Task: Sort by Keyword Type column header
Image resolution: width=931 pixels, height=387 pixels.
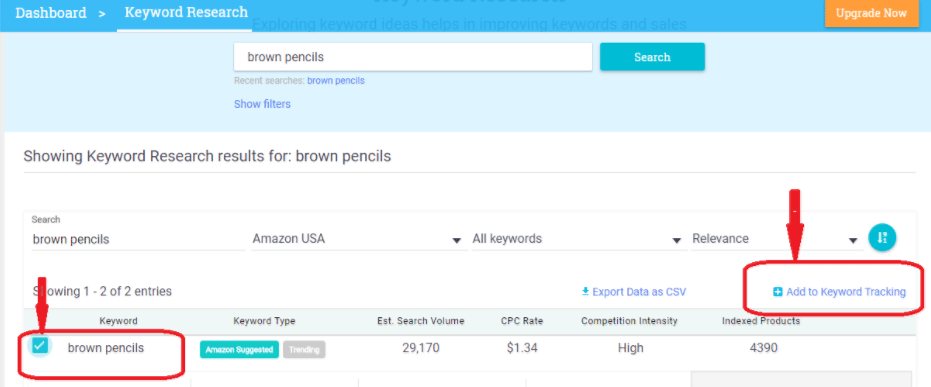Action: (x=264, y=321)
